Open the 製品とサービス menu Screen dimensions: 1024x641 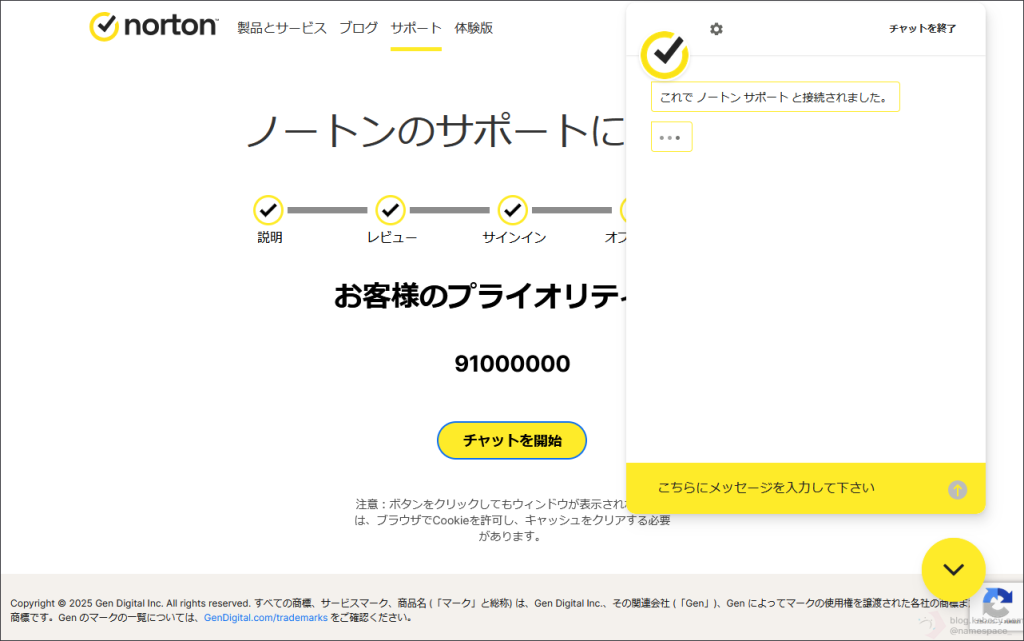pyautogui.click(x=281, y=28)
